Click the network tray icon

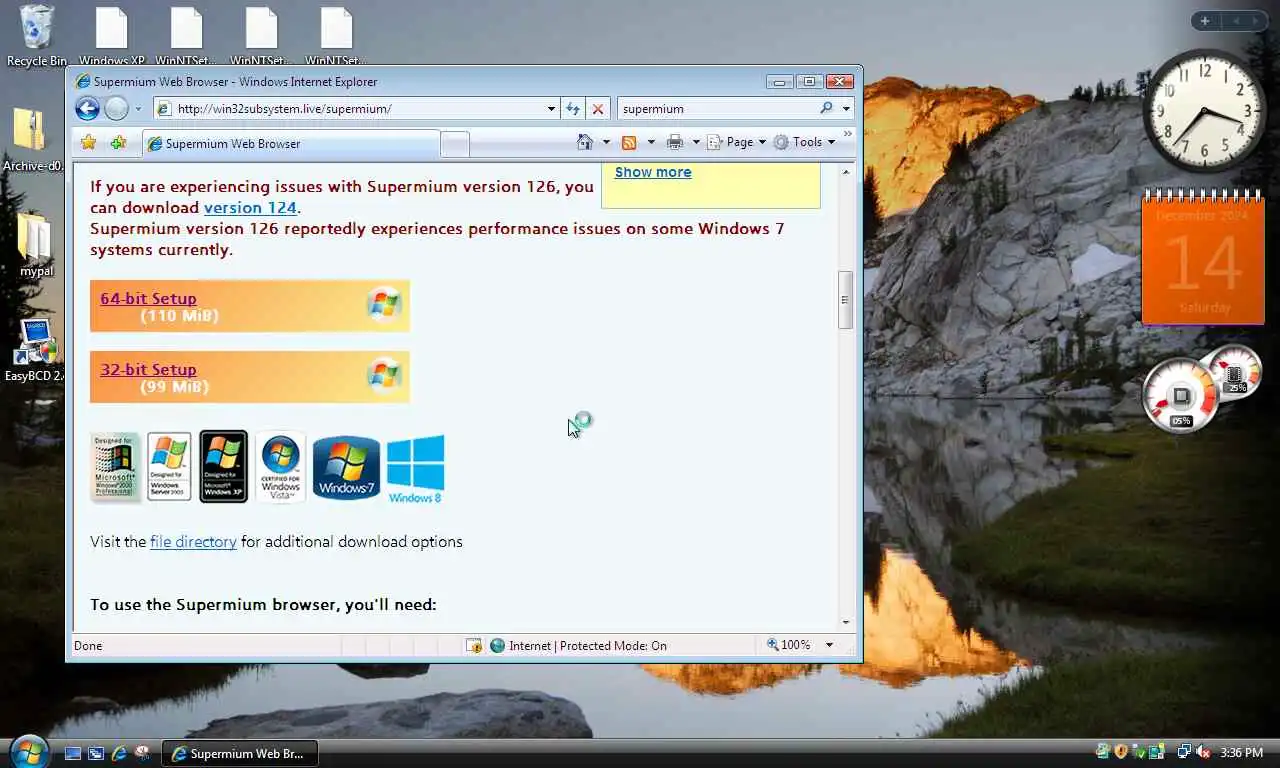click(x=1184, y=752)
